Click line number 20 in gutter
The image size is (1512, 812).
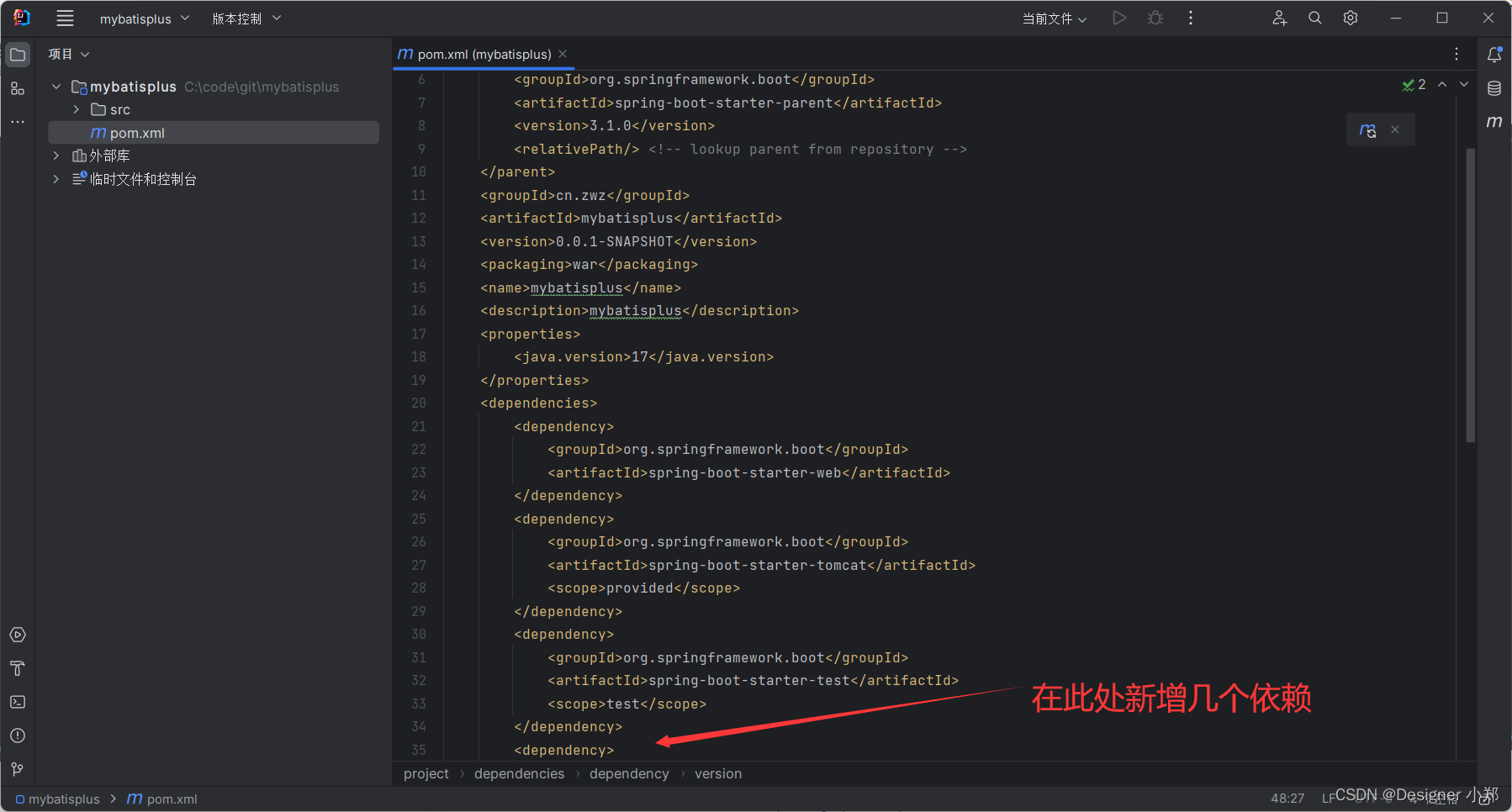coord(419,403)
